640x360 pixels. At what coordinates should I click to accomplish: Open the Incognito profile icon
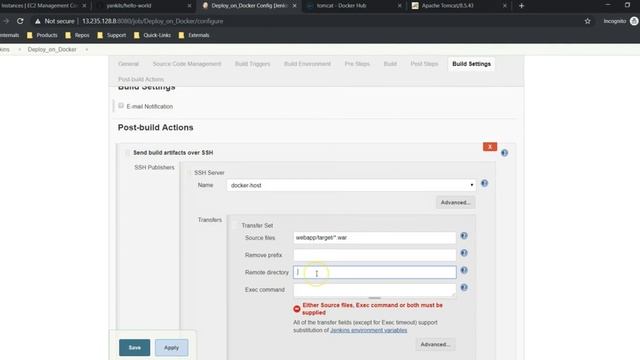634,21
